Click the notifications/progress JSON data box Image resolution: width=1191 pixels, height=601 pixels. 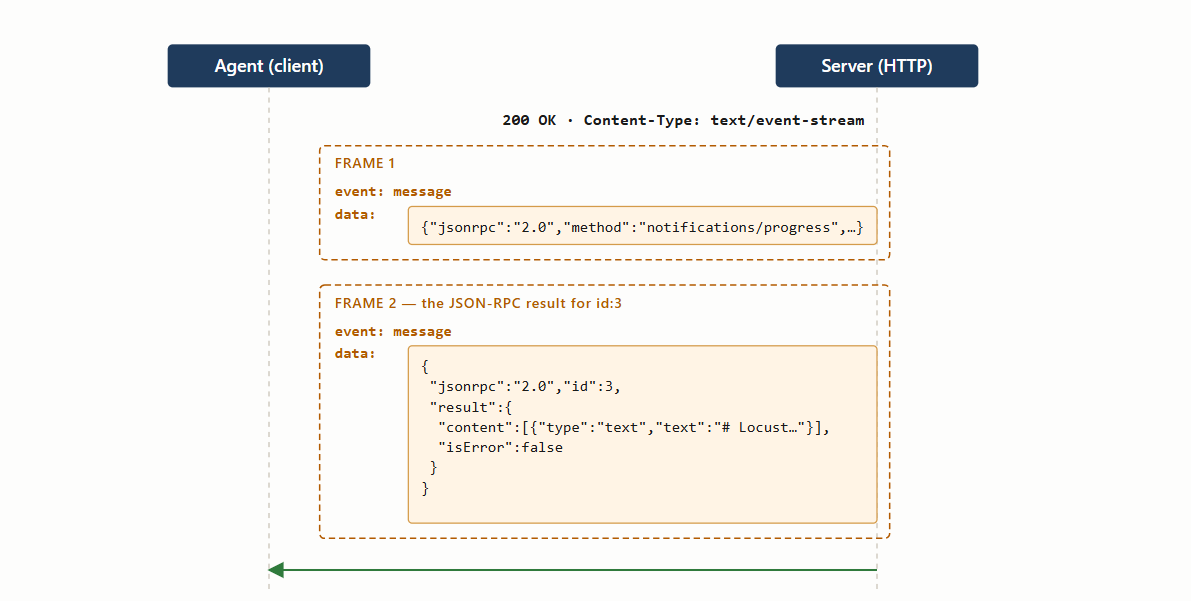coord(643,226)
